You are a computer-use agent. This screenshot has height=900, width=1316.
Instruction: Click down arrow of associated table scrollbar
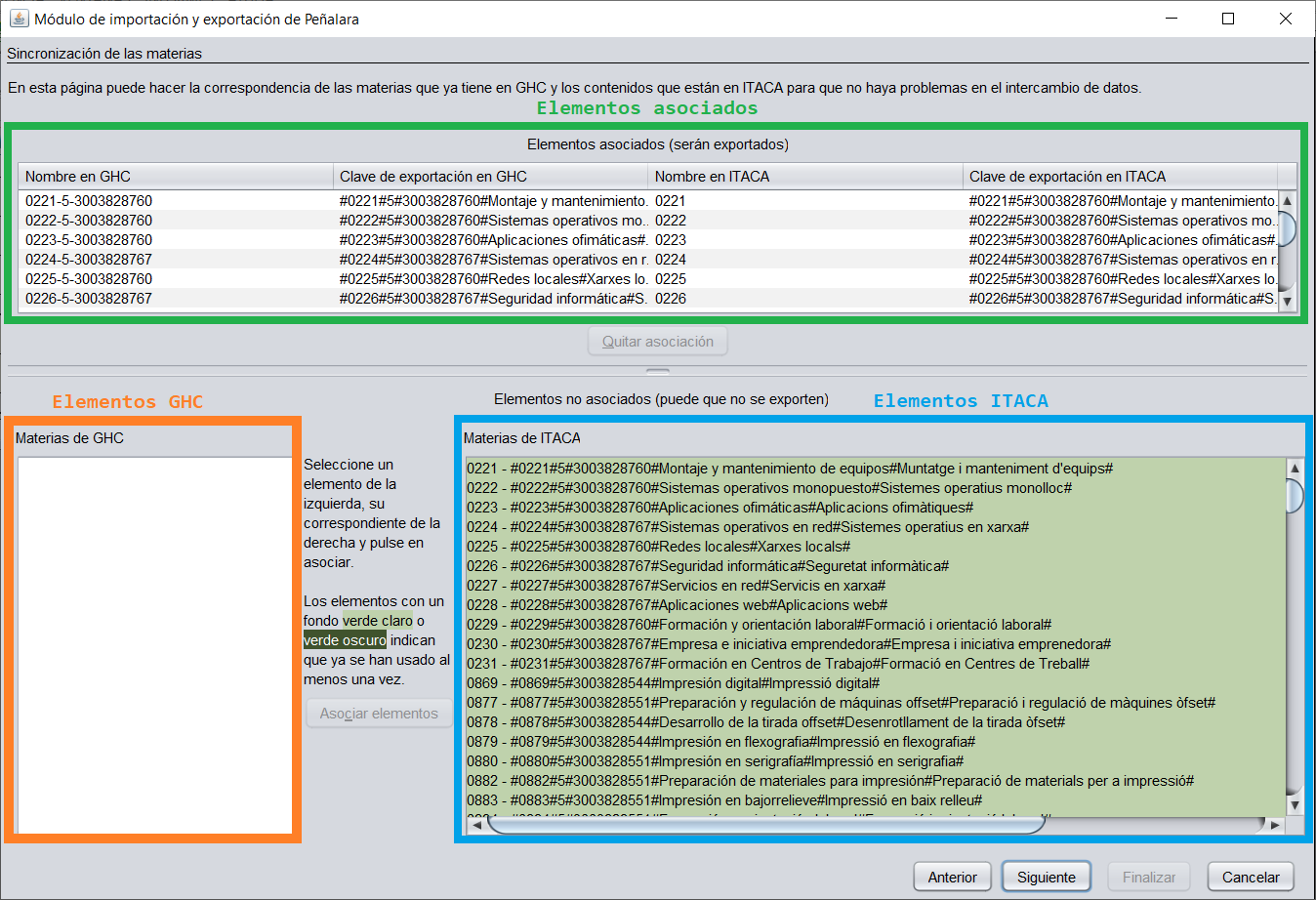(1287, 302)
